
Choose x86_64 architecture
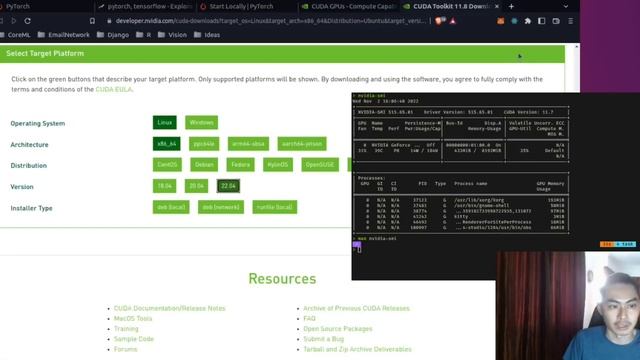167,144
